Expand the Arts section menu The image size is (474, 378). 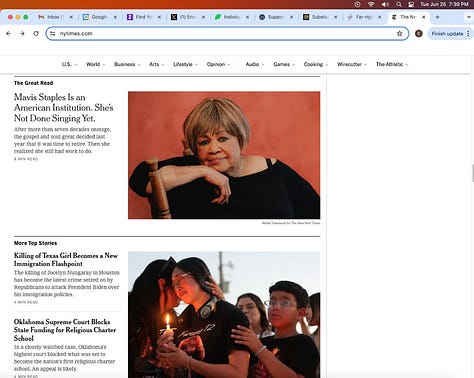tap(156, 64)
